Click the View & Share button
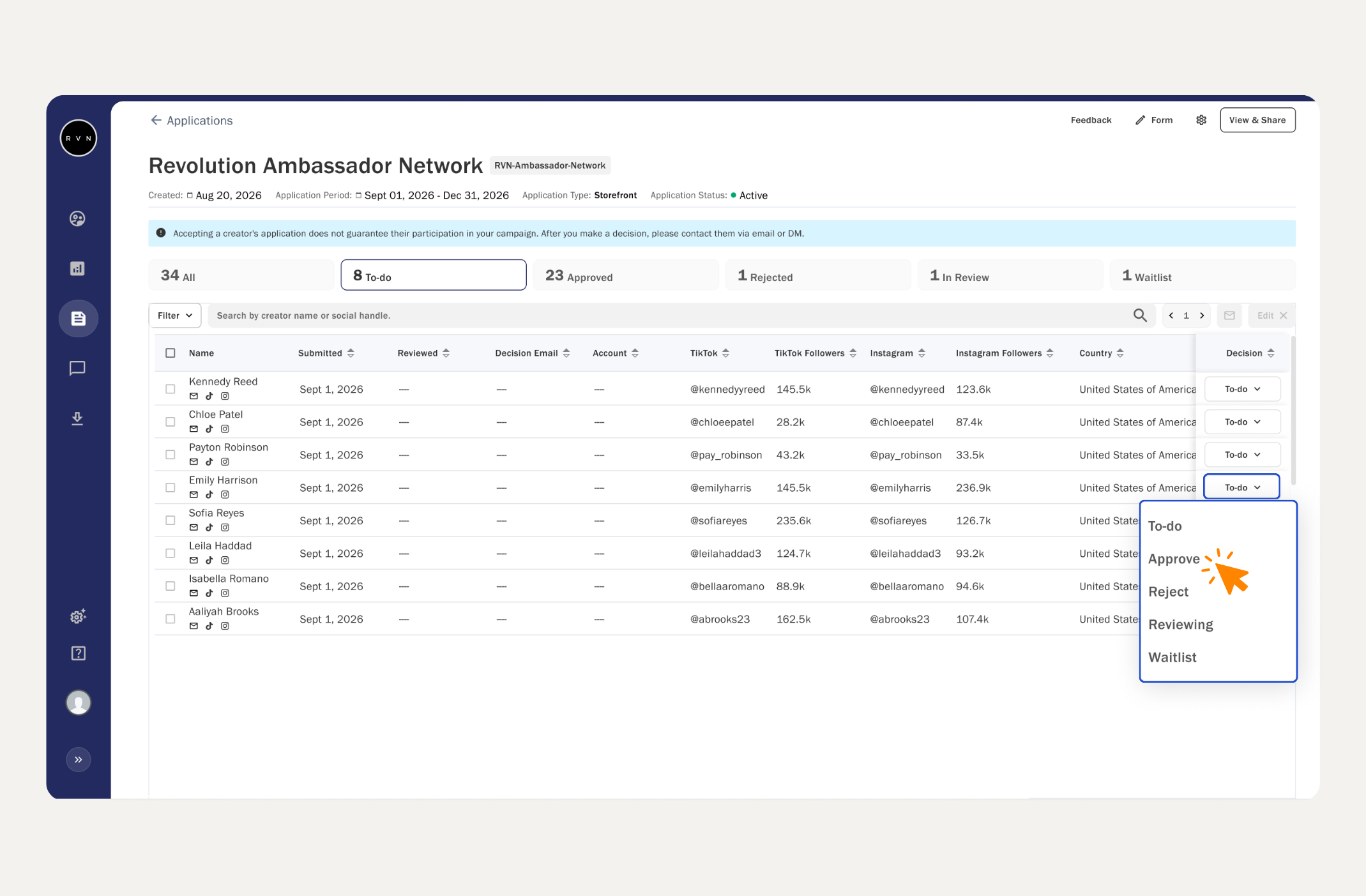1366x896 pixels. coord(1257,120)
